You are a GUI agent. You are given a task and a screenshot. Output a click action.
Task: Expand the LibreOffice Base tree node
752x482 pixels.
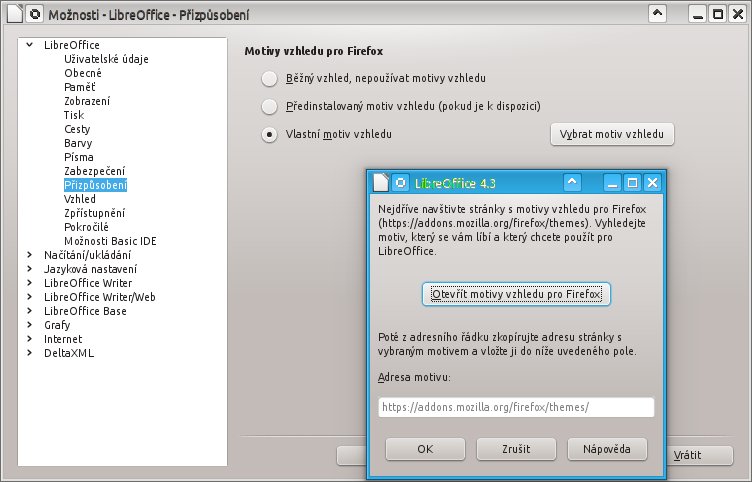(x=30, y=311)
